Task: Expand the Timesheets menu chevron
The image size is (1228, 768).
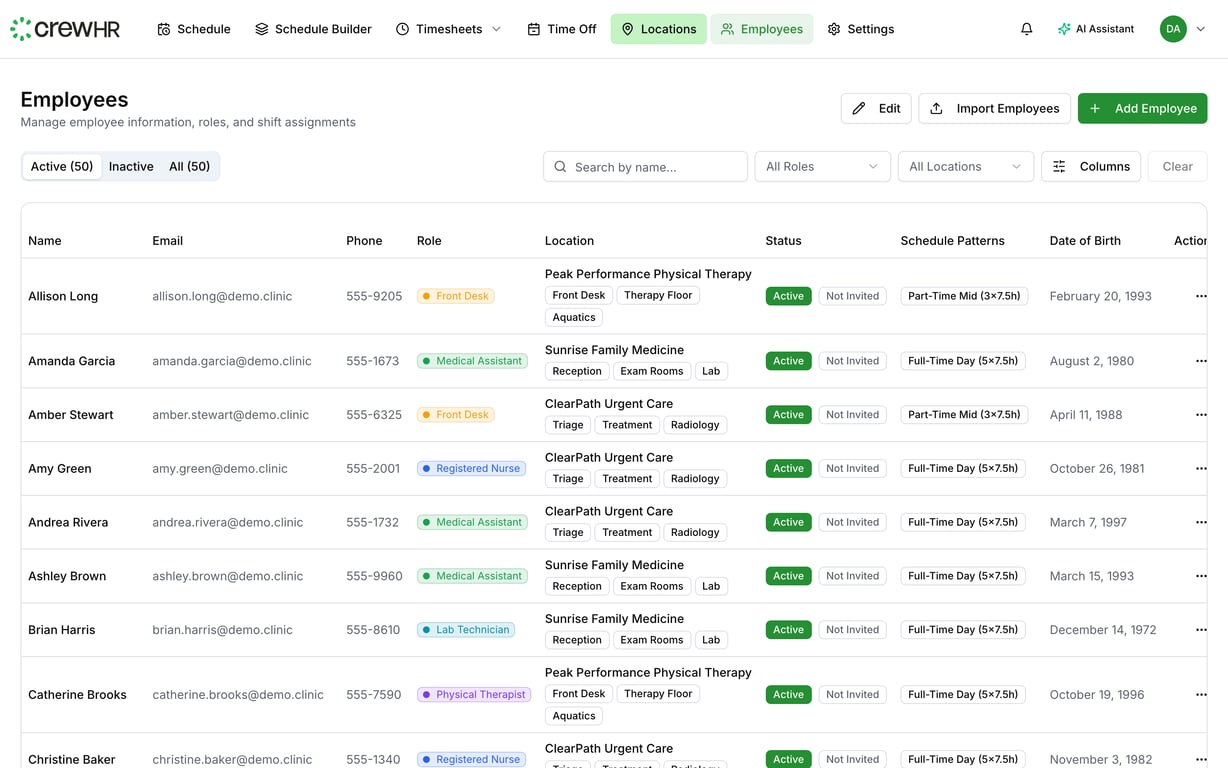Action: 496,29
